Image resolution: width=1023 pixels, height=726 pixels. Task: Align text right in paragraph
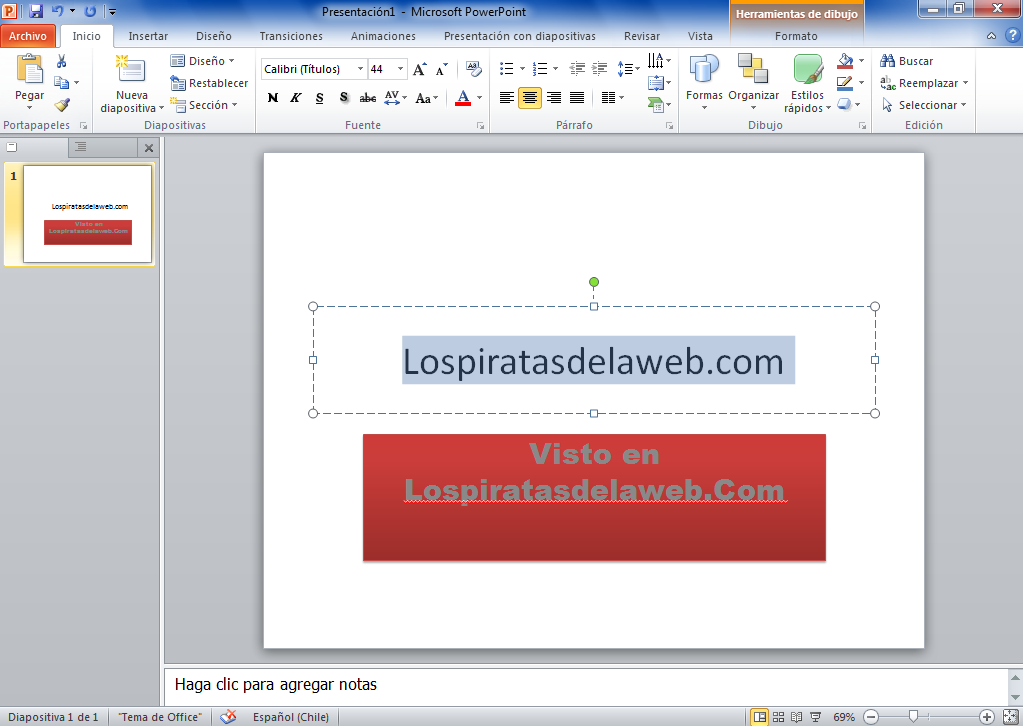click(554, 98)
